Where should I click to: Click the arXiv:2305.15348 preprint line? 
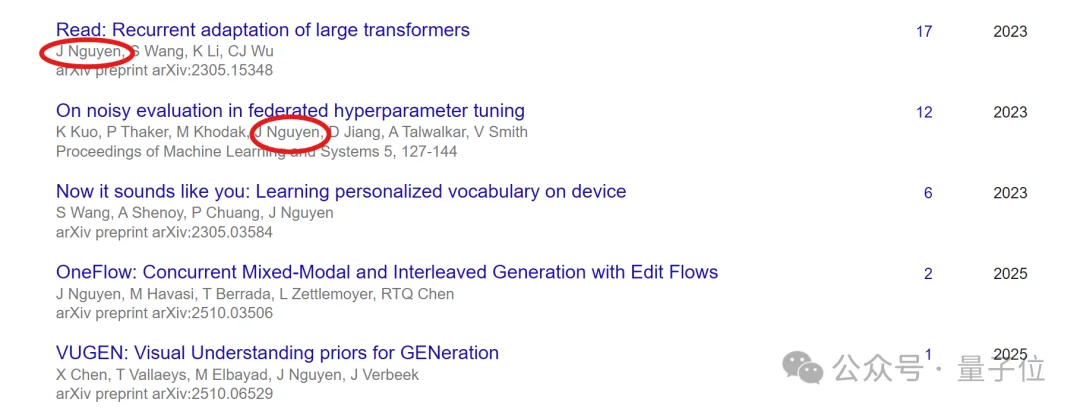tap(164, 71)
